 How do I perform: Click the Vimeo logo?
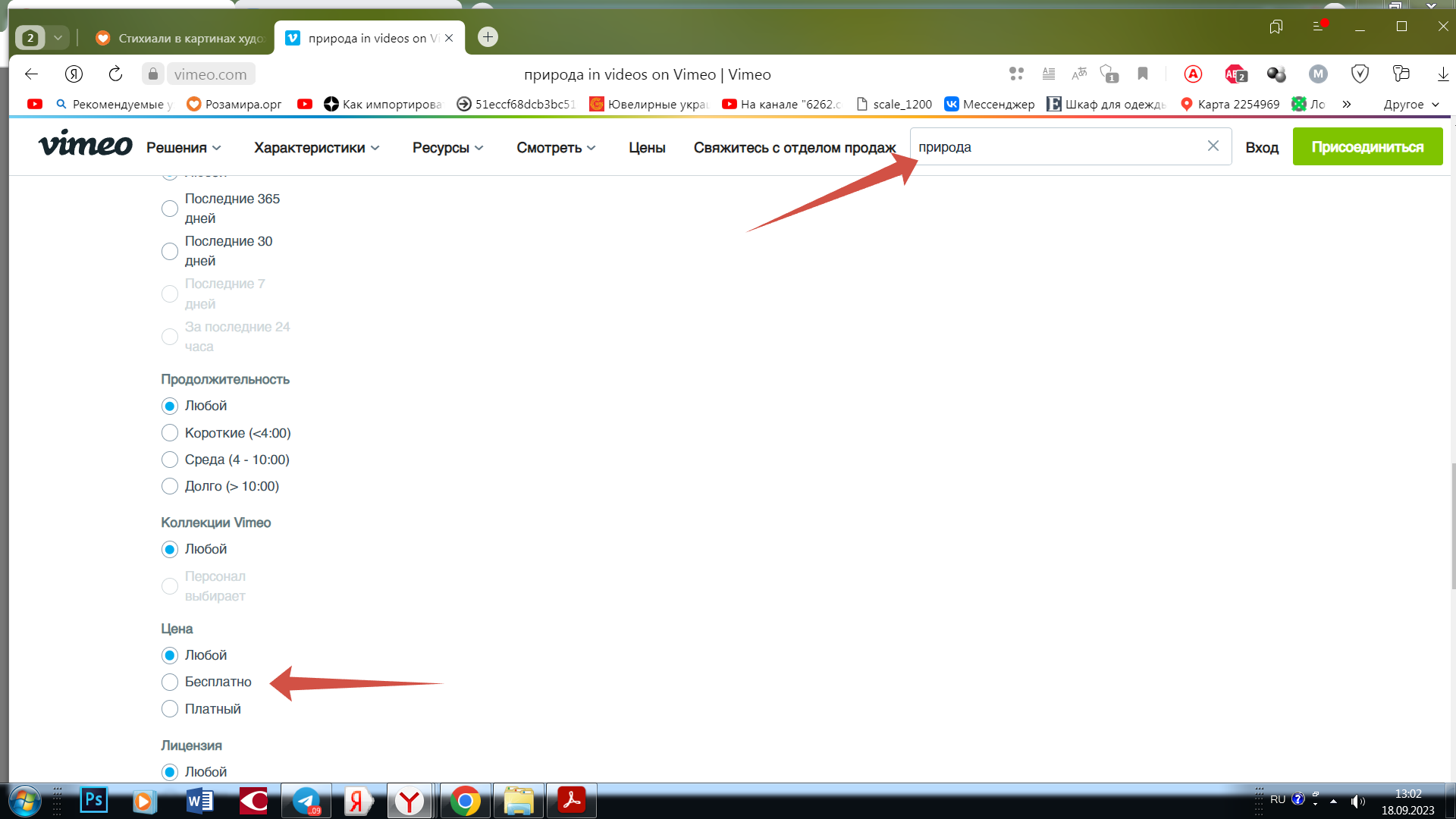[85, 145]
